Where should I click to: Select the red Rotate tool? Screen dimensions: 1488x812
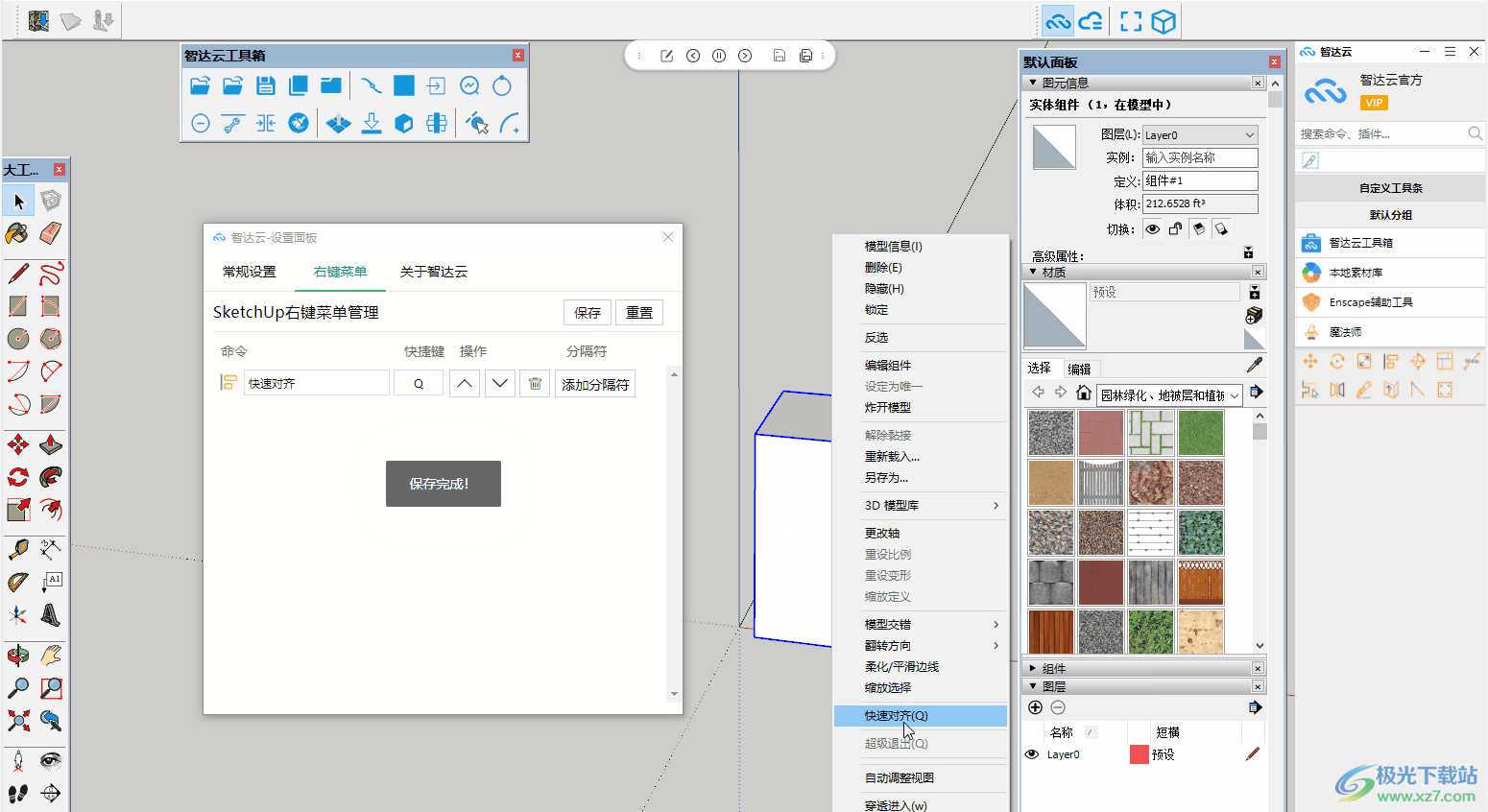point(18,477)
